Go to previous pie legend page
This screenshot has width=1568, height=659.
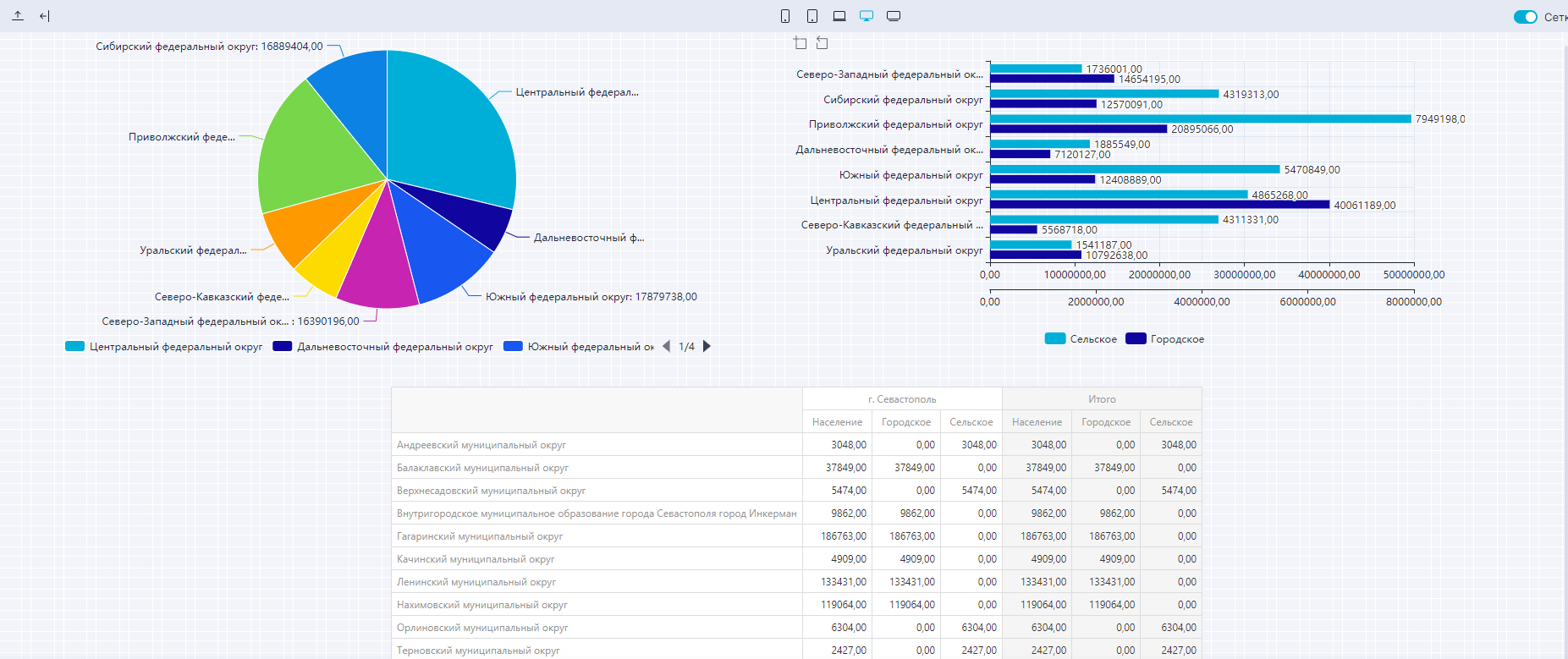pos(666,346)
